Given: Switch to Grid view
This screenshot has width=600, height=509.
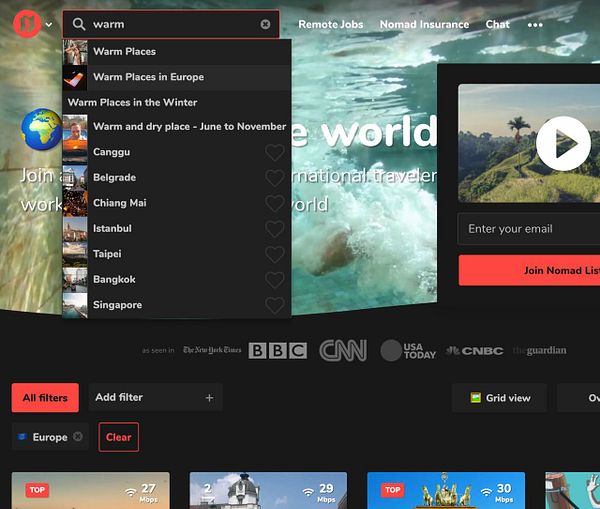Looking at the screenshot, I should point(499,398).
